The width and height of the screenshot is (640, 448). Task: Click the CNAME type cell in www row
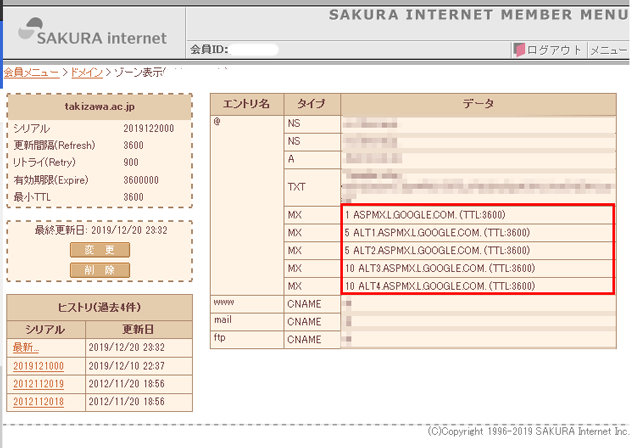tap(312, 304)
